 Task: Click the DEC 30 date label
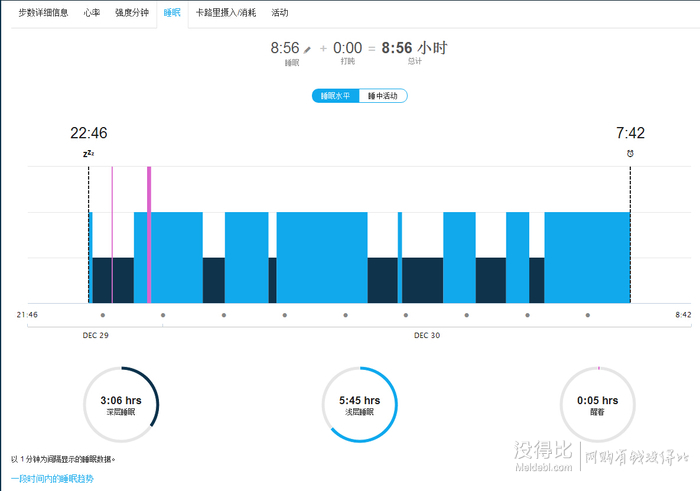pos(427,335)
